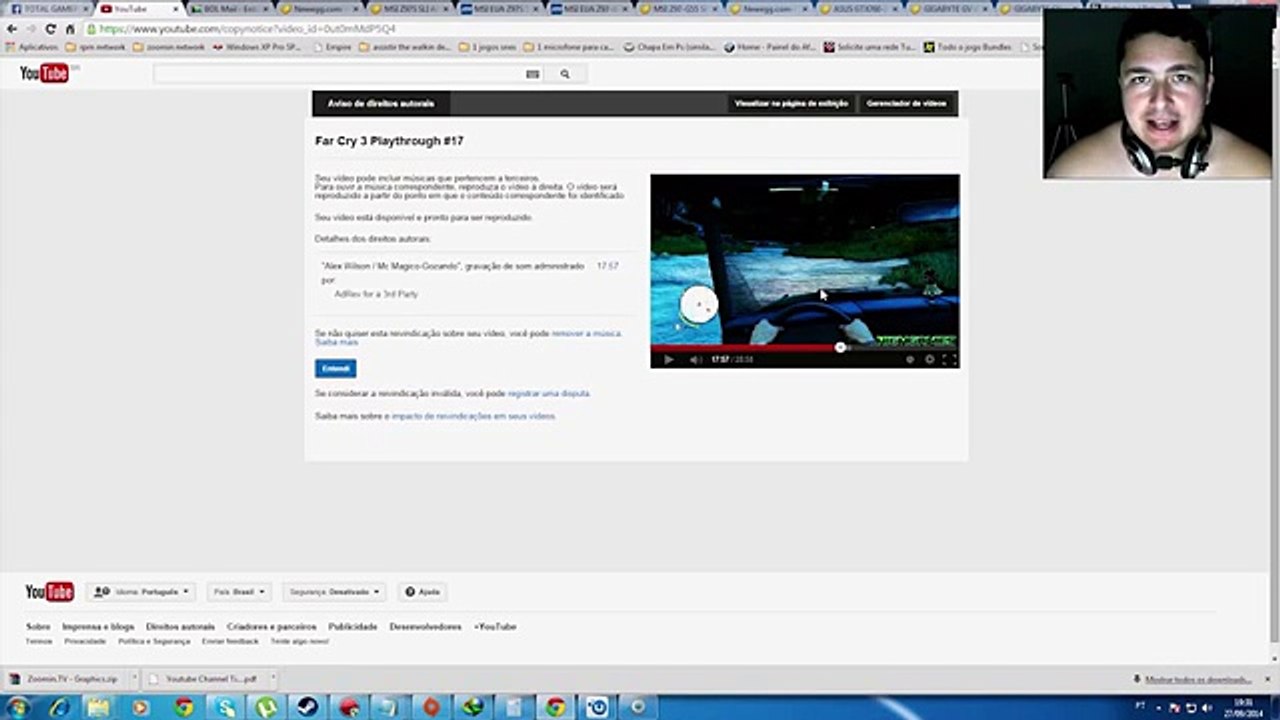The height and width of the screenshot is (720, 1280).
Task: Open the on-screen keyboard icon in search box
Action: pyautogui.click(x=532, y=74)
